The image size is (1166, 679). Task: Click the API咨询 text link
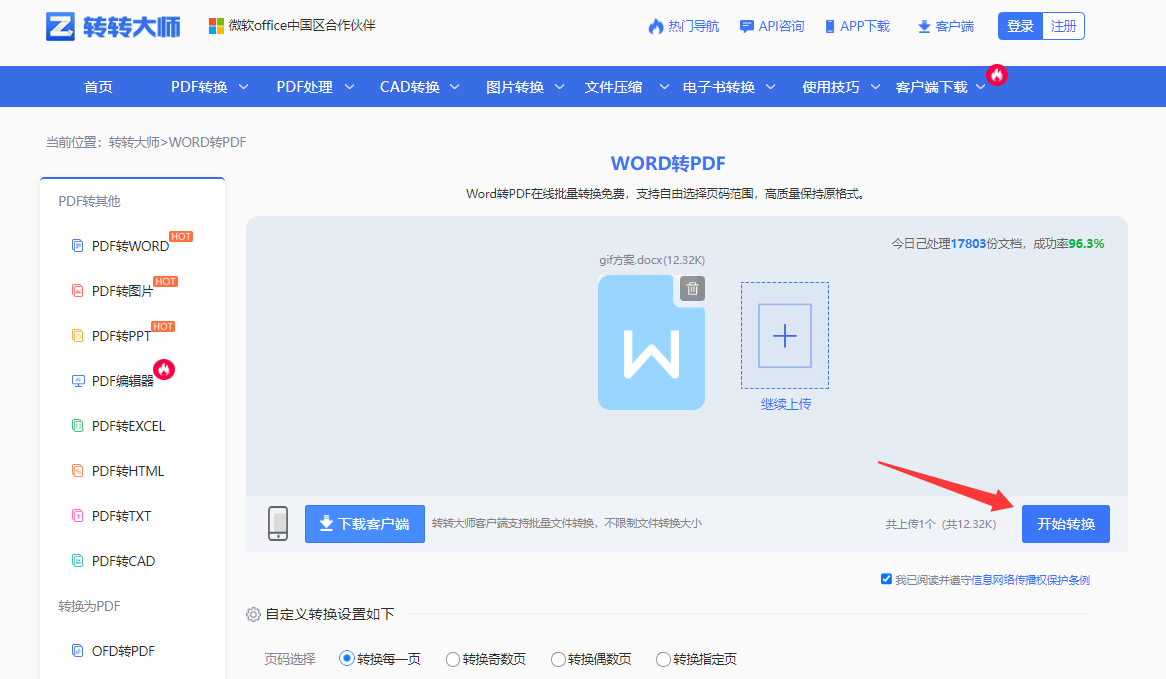tap(781, 26)
